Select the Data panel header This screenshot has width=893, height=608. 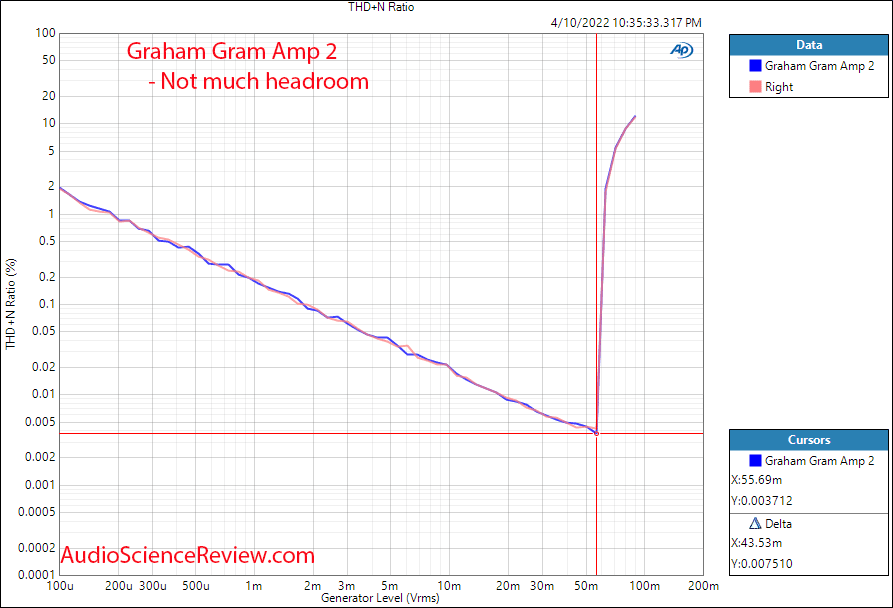[809, 45]
